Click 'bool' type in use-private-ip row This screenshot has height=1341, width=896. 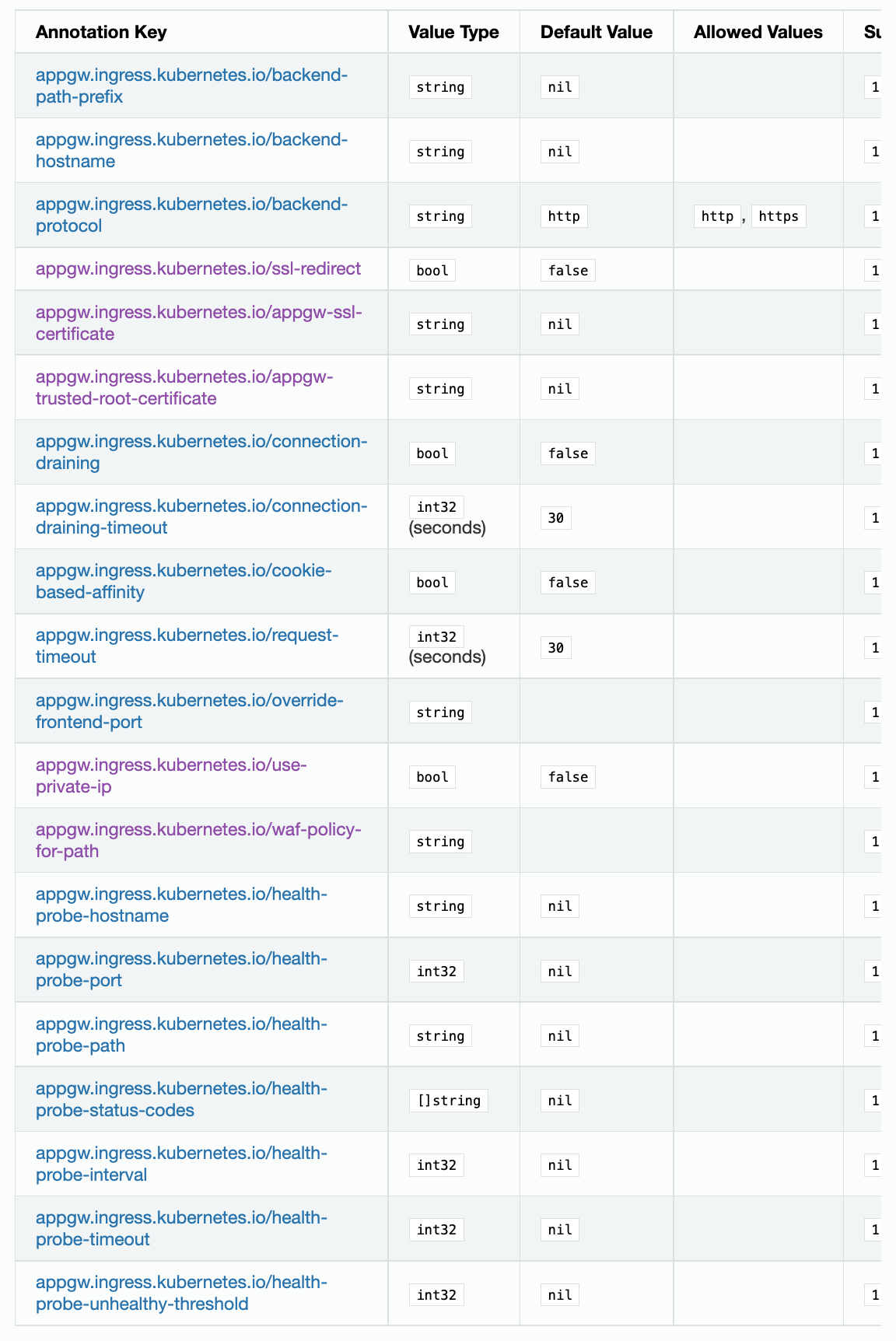tap(432, 777)
